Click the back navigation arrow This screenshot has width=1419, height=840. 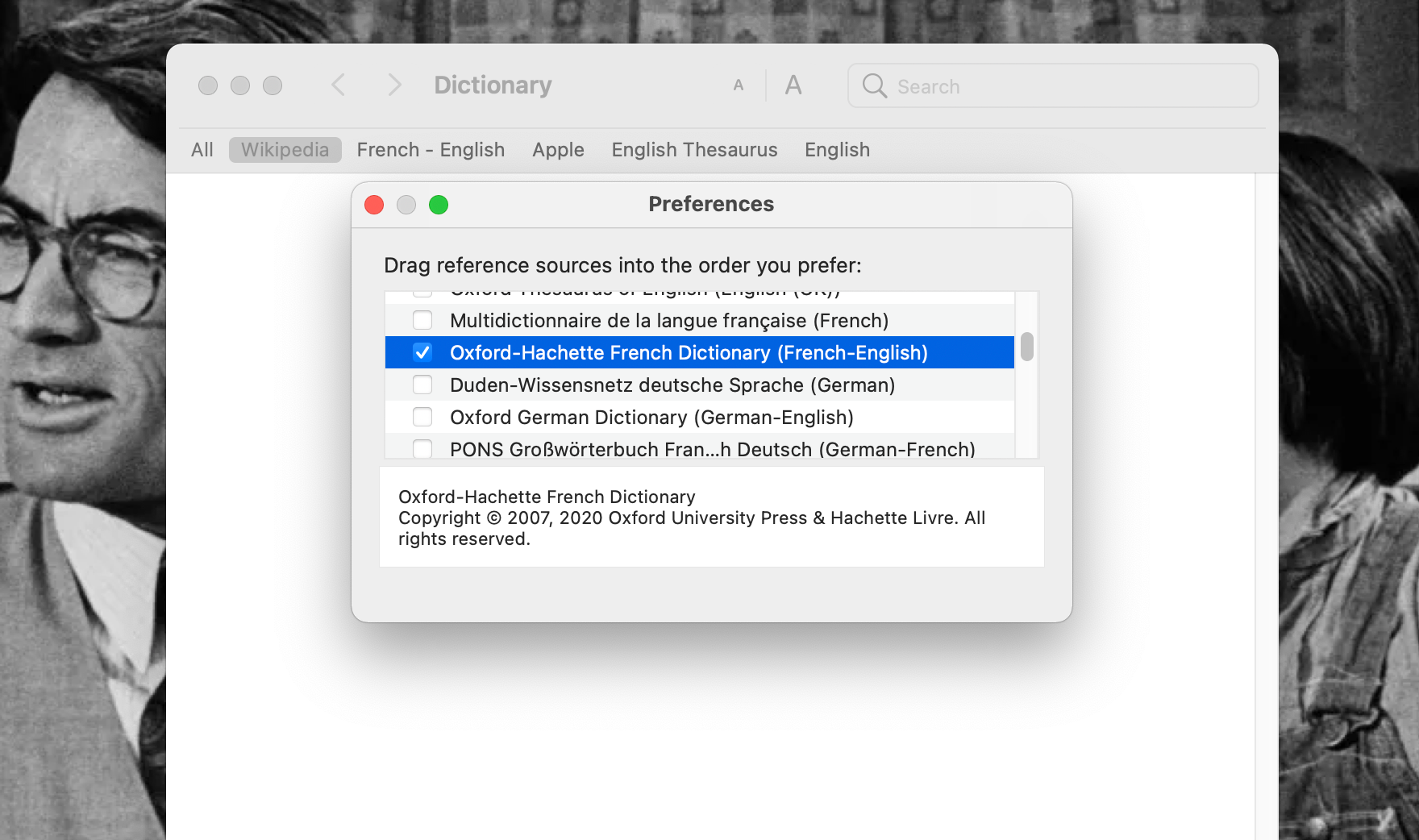tap(339, 85)
